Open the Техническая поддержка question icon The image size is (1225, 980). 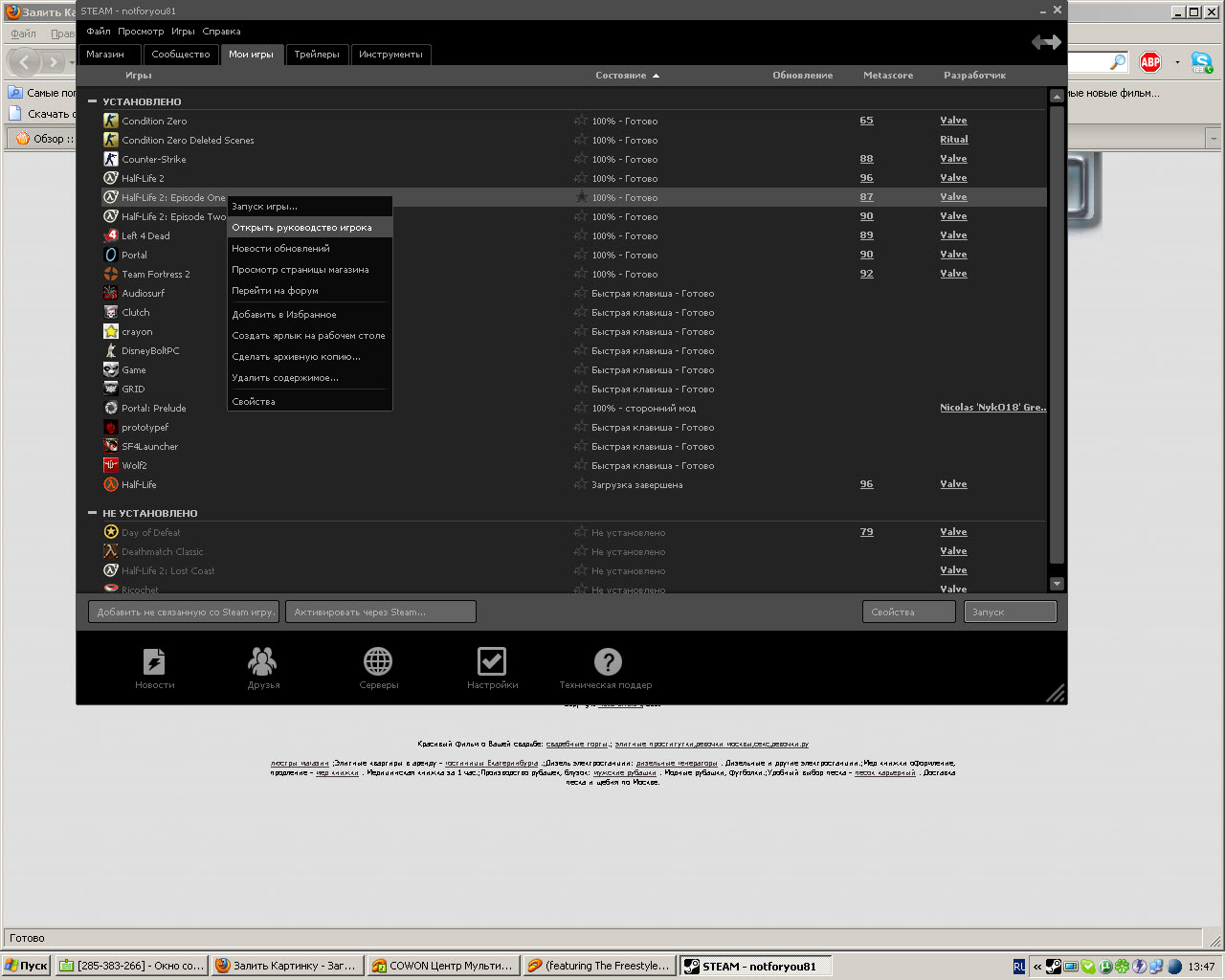608,661
